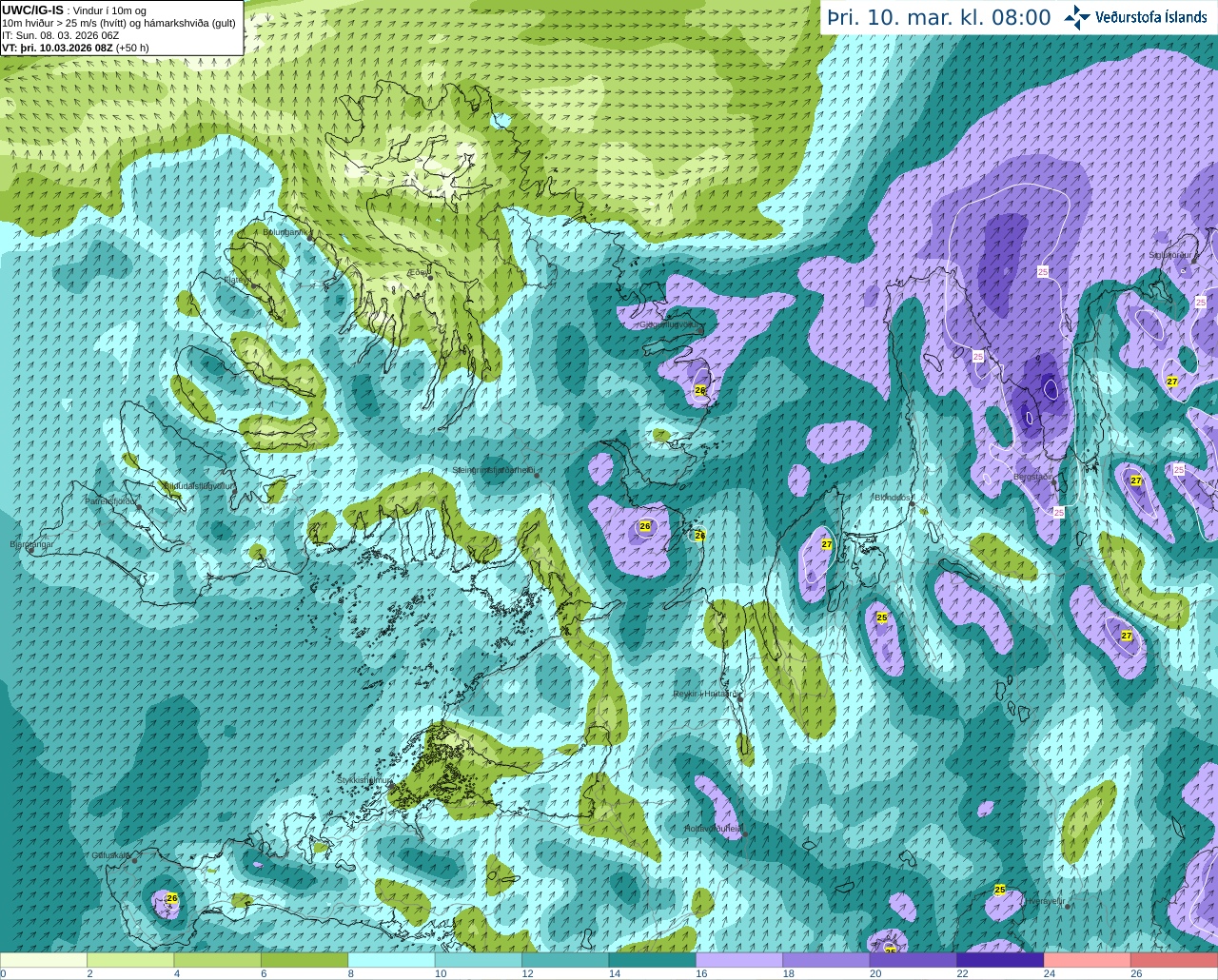Click the Holtavörðuheiði station marker
The width and height of the screenshot is (1218, 980).
tap(745, 834)
